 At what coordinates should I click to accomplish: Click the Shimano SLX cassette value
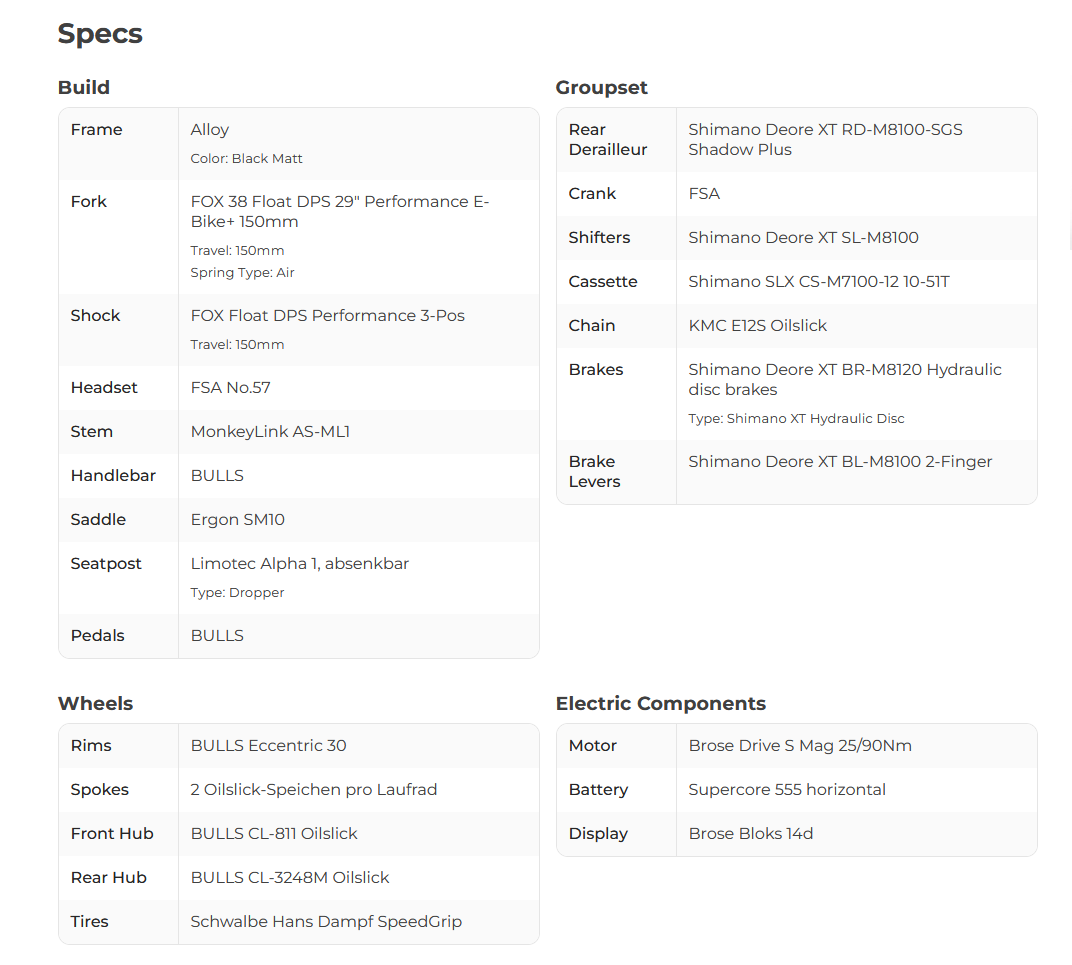[818, 282]
